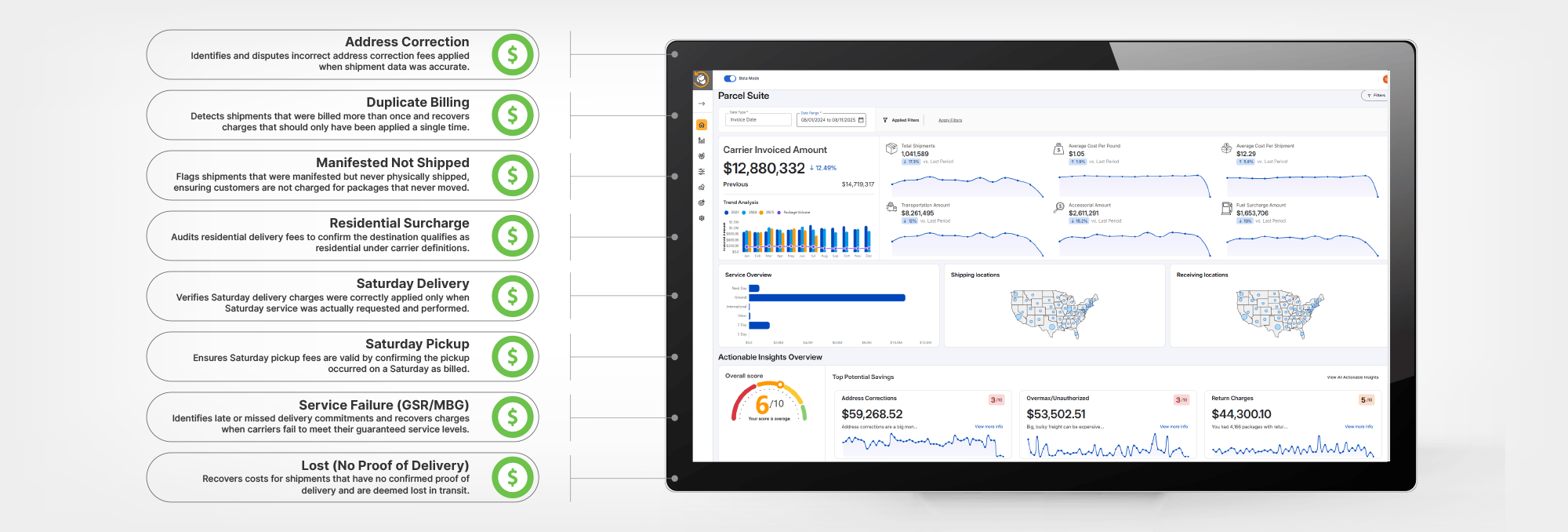The height and width of the screenshot is (532, 1568).
Task: Toggle the Beta Mode switch
Action: tap(730, 78)
